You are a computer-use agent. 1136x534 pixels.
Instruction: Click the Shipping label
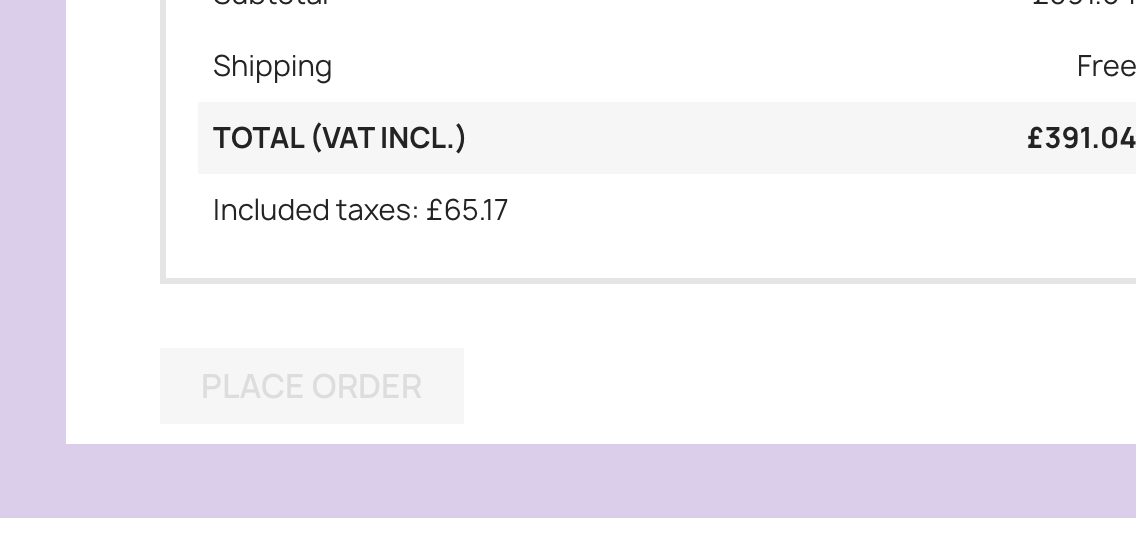[x=272, y=66]
